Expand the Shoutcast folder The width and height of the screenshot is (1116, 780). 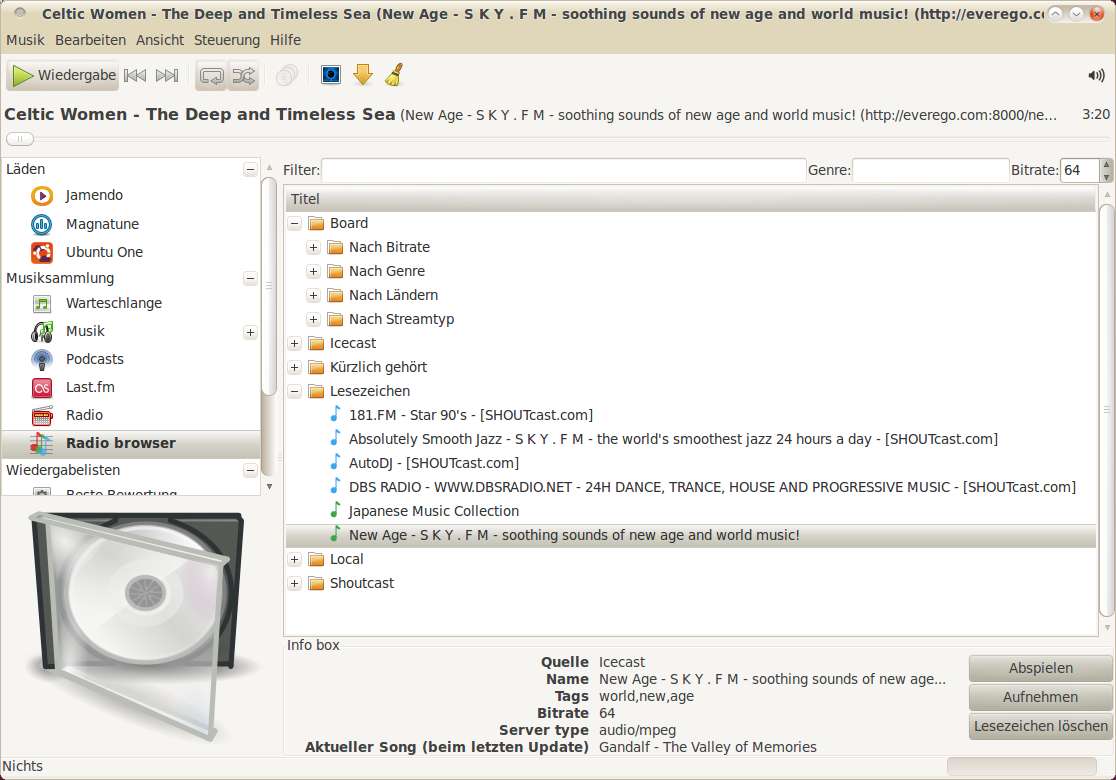click(295, 584)
